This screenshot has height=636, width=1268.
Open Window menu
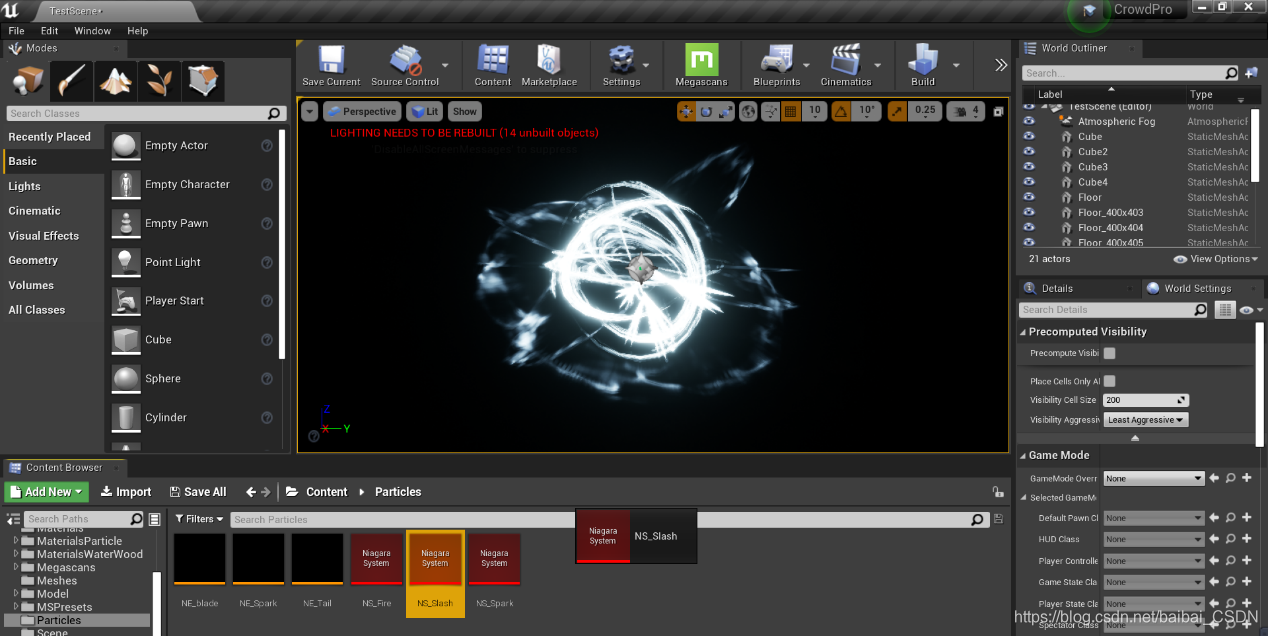(93, 31)
